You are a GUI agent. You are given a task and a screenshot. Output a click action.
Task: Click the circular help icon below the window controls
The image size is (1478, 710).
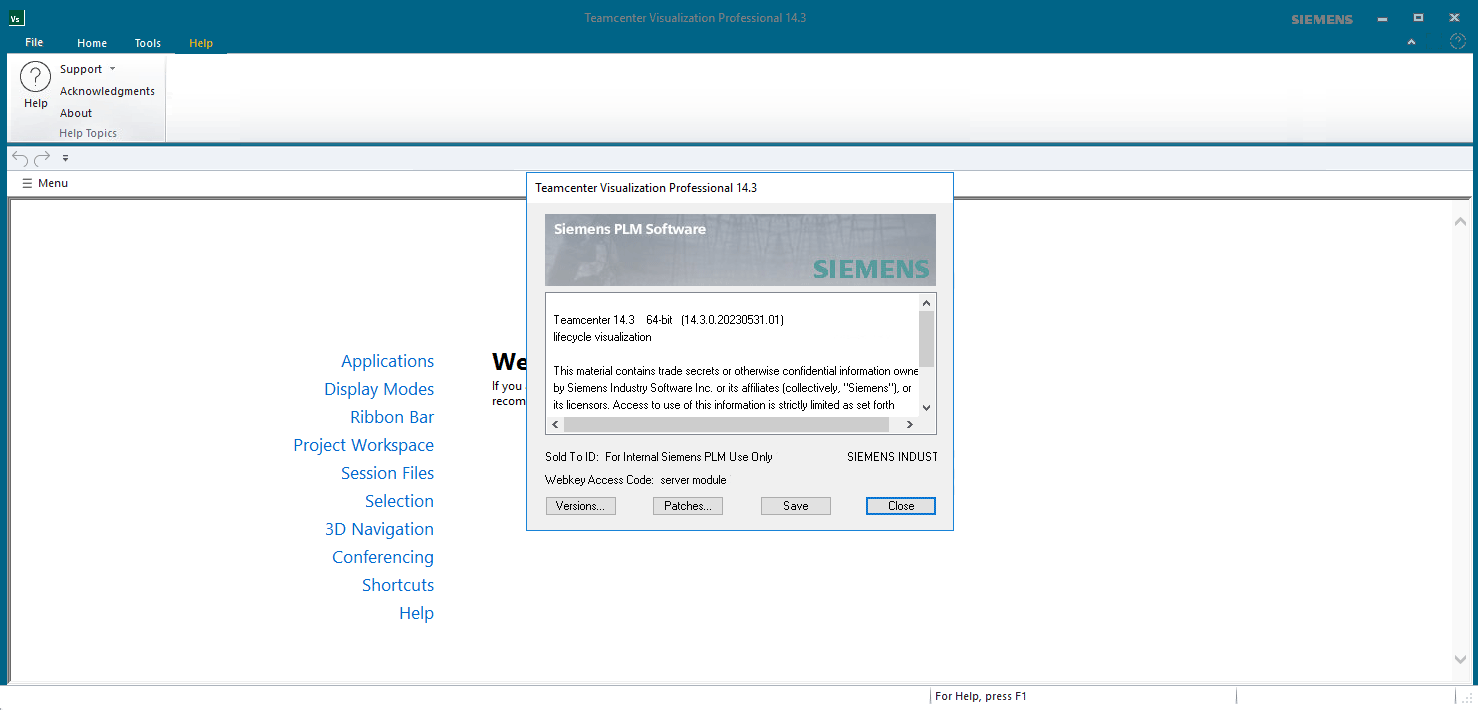(1457, 41)
